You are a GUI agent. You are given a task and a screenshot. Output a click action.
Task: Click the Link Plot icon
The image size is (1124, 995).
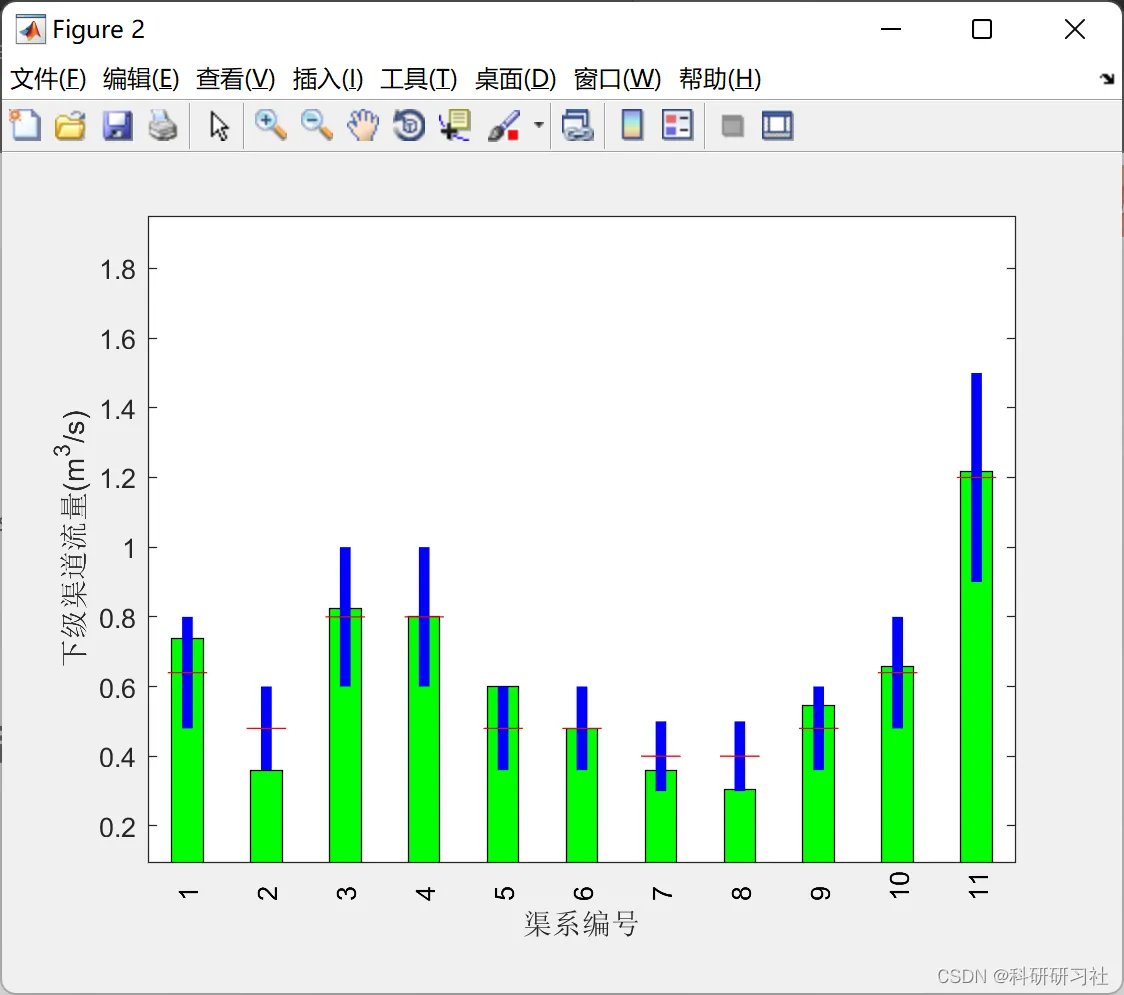pyautogui.click(x=578, y=125)
